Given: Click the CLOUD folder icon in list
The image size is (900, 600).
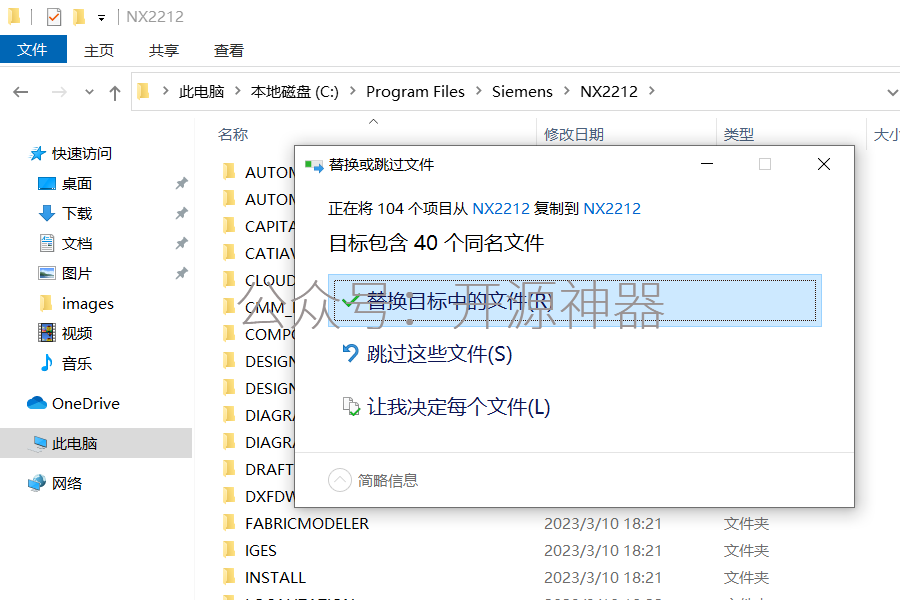Looking at the screenshot, I should tap(229, 279).
